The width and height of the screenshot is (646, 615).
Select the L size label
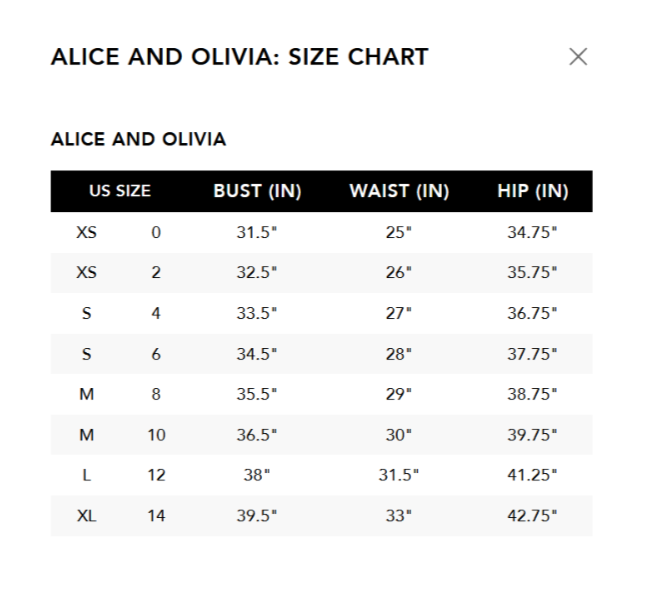click(x=87, y=475)
